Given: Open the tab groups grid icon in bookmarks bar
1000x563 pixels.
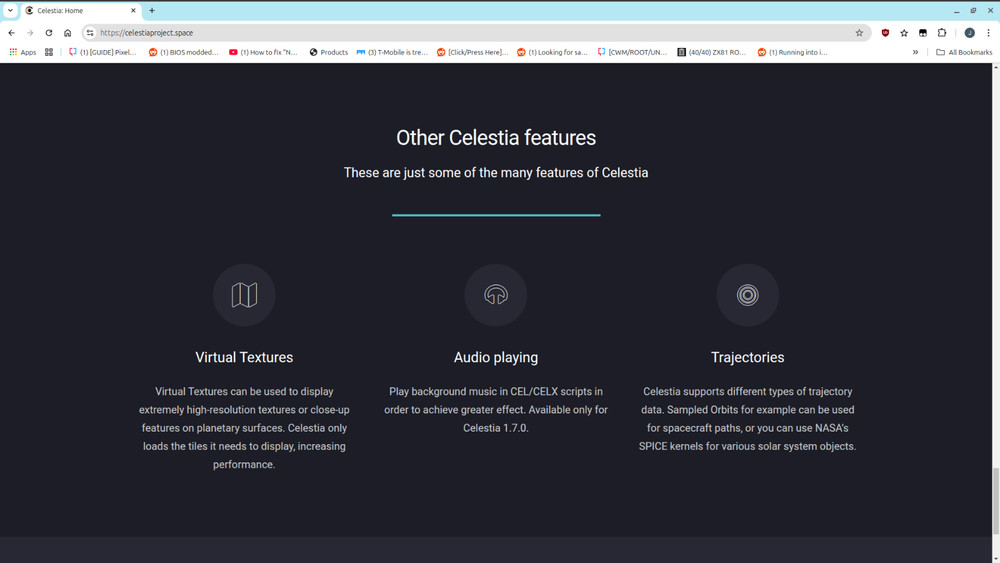Looking at the screenshot, I should 48,52.
